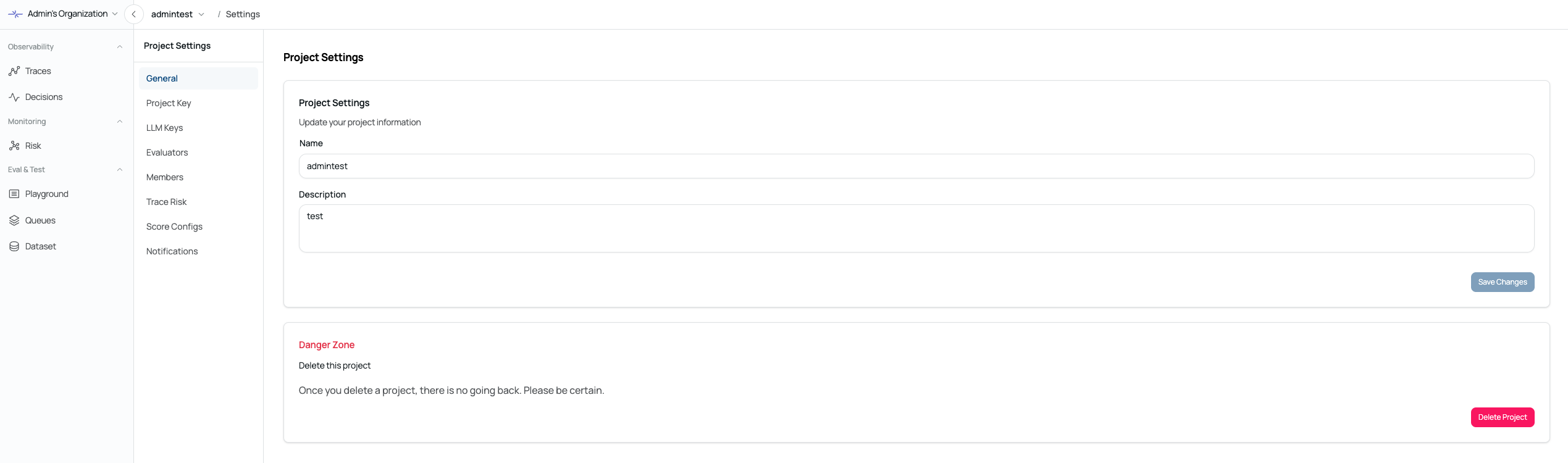Click the Risk nodes icon
Image resolution: width=1568 pixels, height=463 pixels.
point(14,146)
